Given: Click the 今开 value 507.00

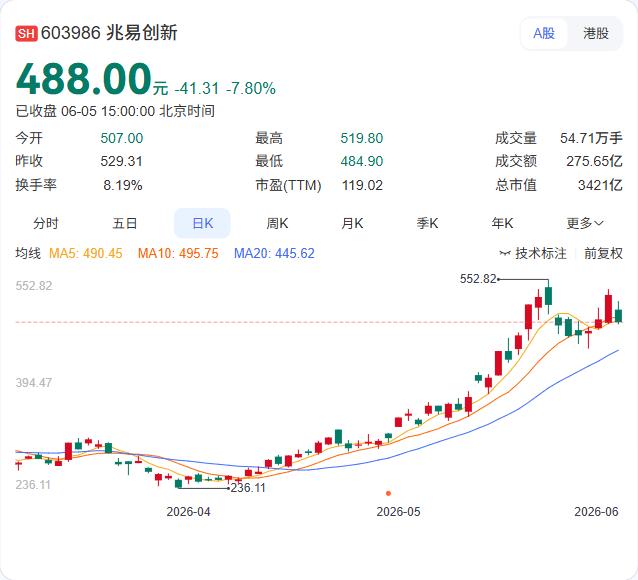Looking at the screenshot, I should (x=122, y=138).
